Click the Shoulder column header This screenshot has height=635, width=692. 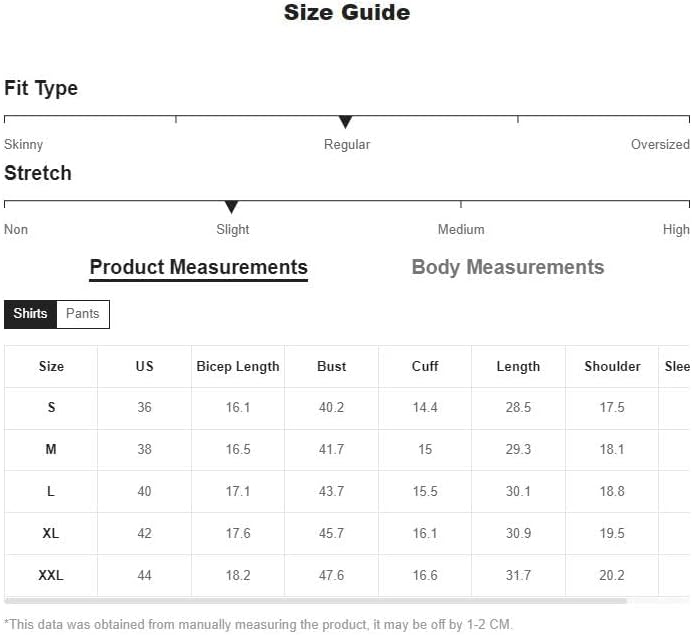[x=612, y=367]
